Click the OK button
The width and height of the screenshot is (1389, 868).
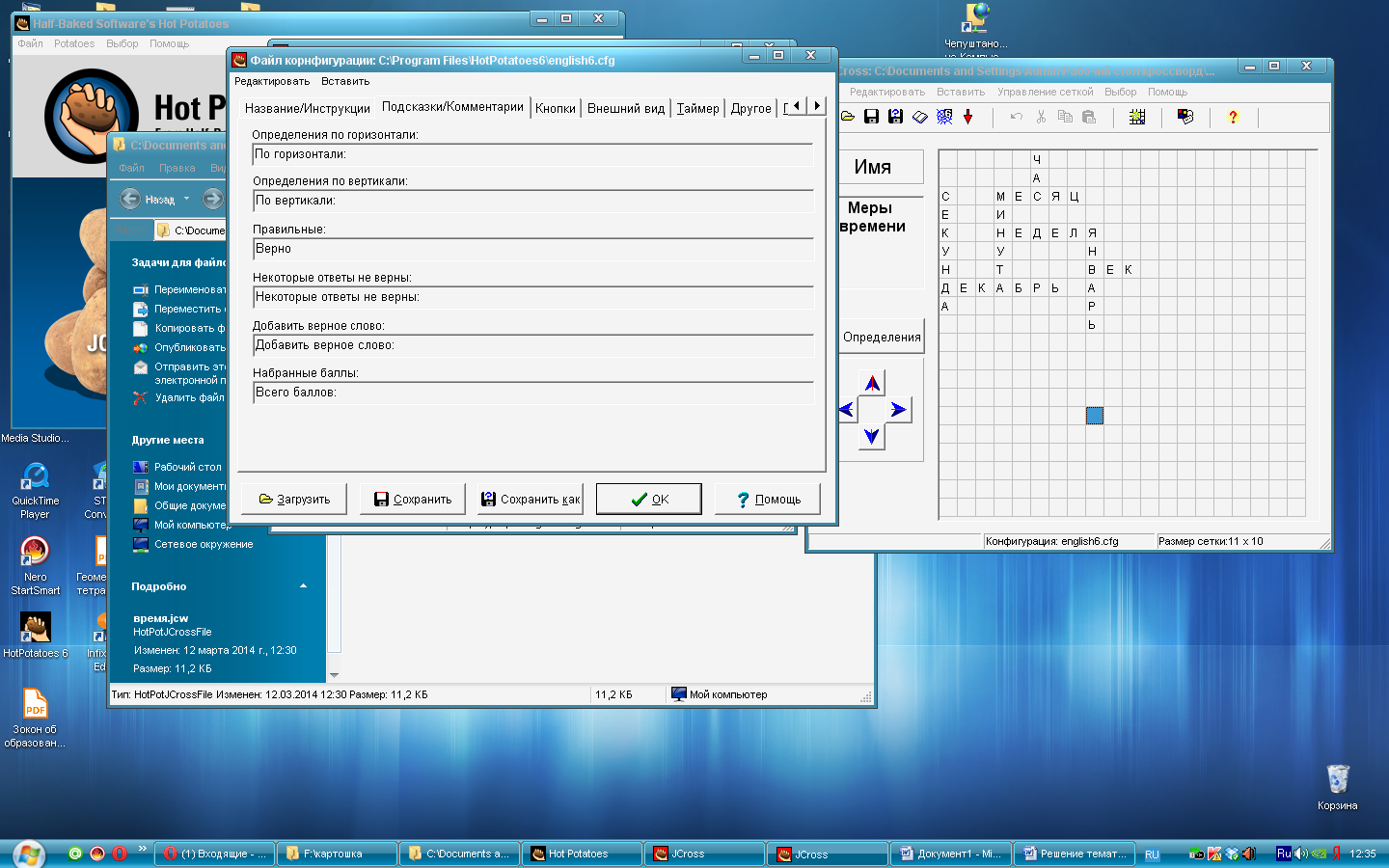pos(649,499)
